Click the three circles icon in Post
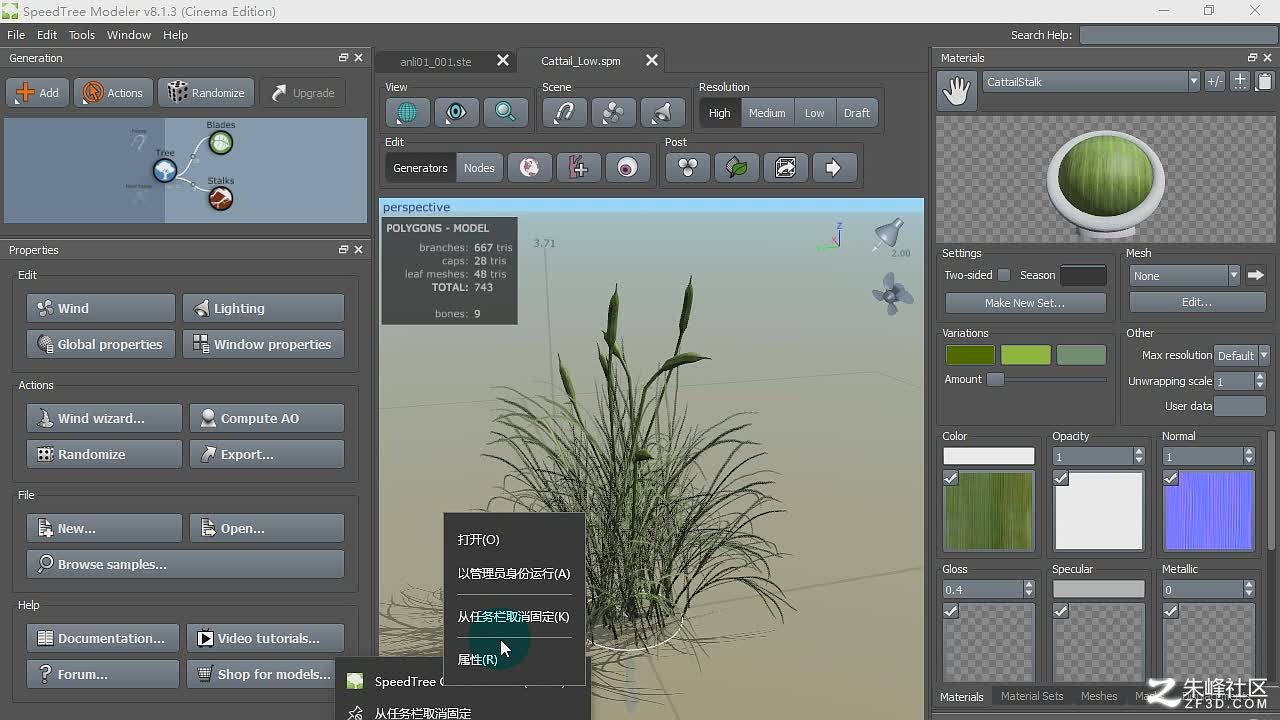Screen dimensions: 1280x720 point(688,168)
